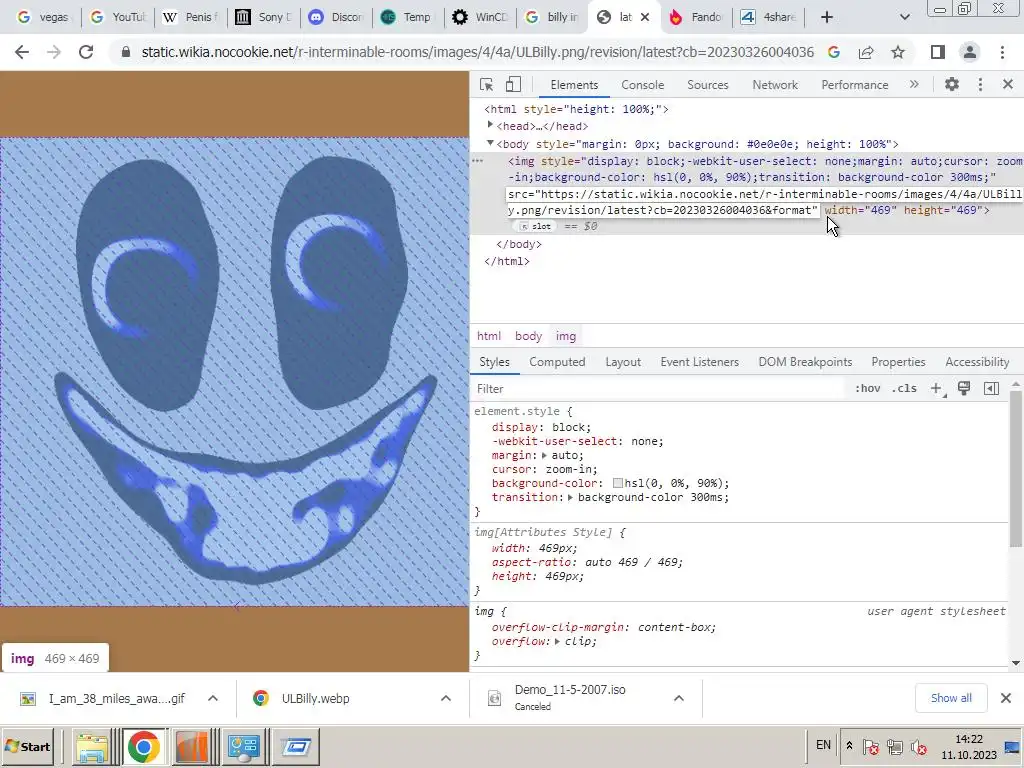This screenshot has width=1024, height=768.
Task: Open a new tab plus button
Action: pos(827,17)
